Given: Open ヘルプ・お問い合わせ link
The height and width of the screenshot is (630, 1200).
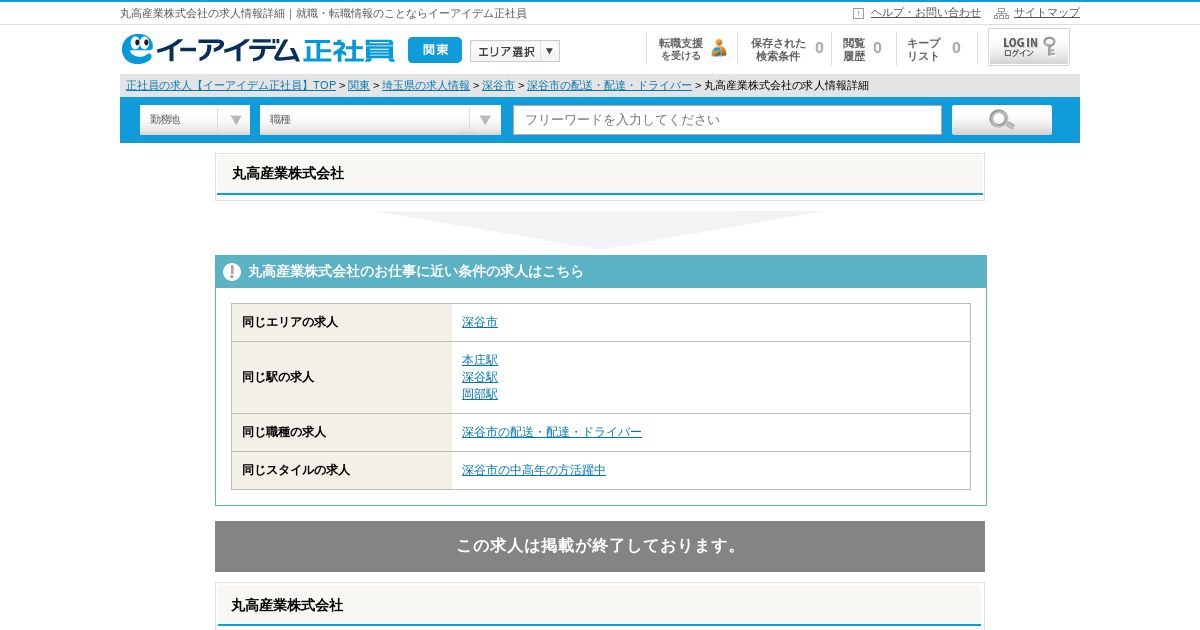Looking at the screenshot, I should (926, 13).
